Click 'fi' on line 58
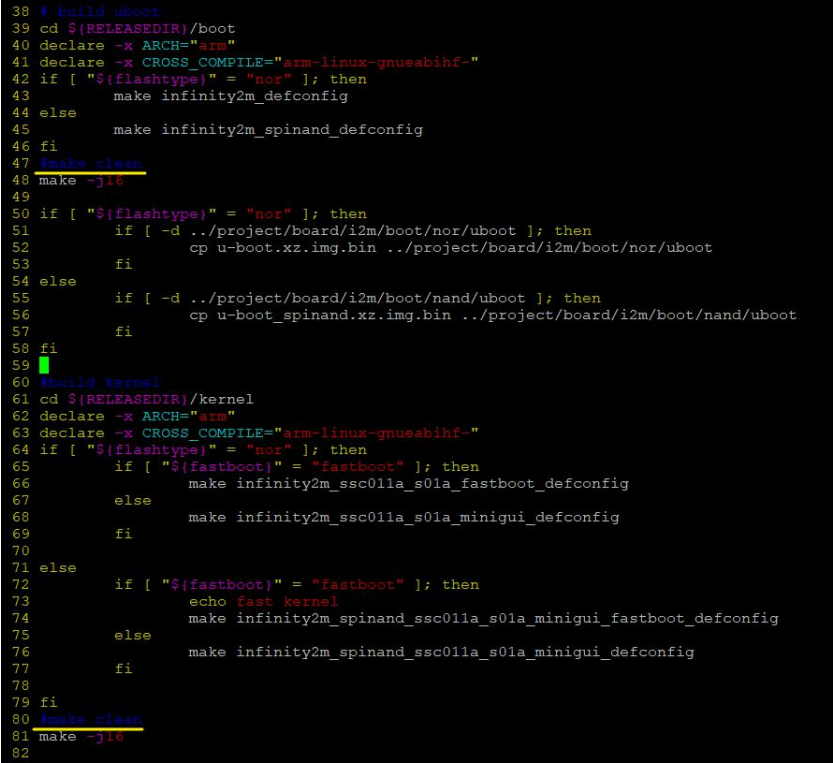Image resolution: width=836 pixels, height=763 pixels. (48, 349)
